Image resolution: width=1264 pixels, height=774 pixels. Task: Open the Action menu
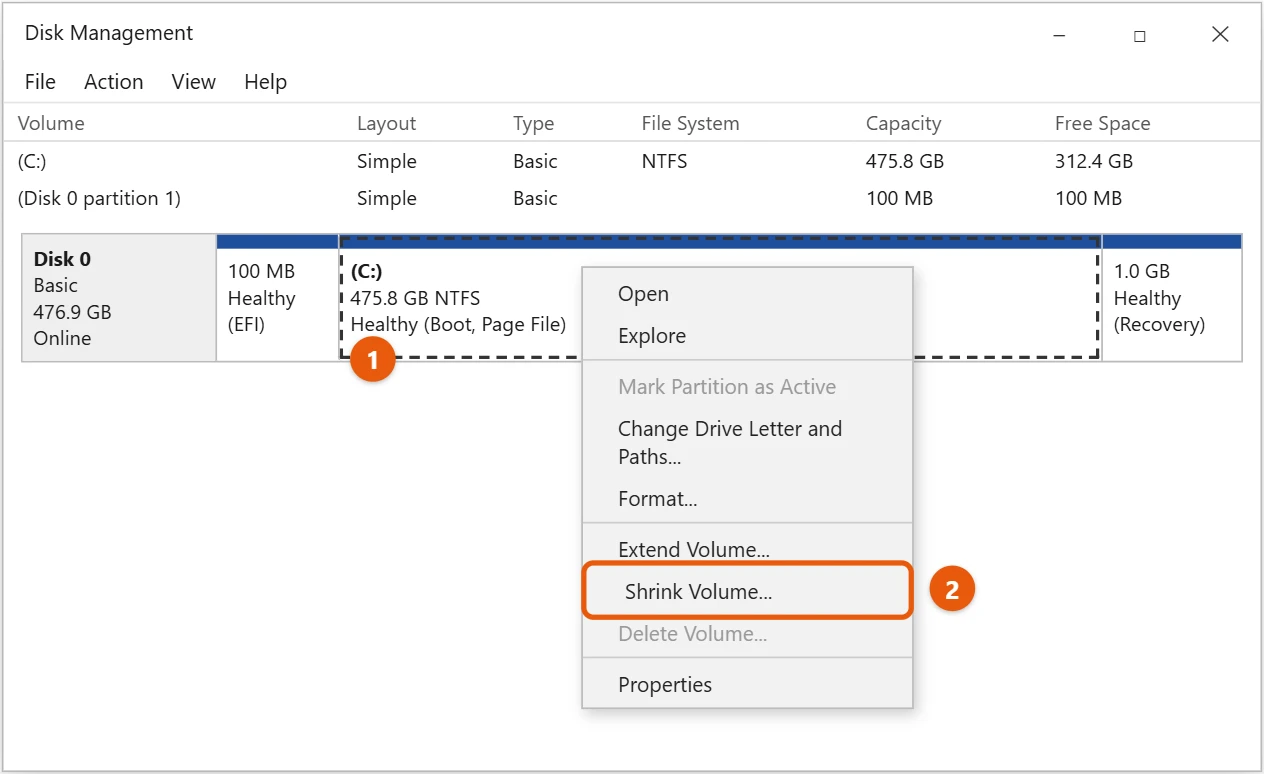click(x=113, y=82)
